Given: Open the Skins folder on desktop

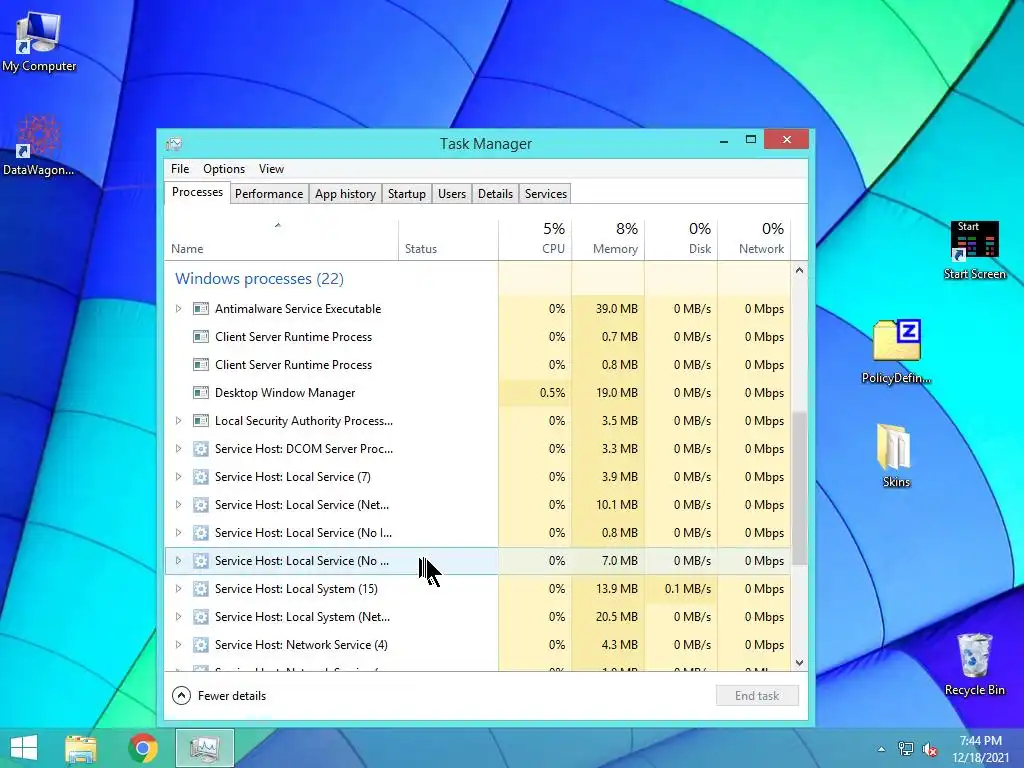Looking at the screenshot, I should click(x=896, y=455).
